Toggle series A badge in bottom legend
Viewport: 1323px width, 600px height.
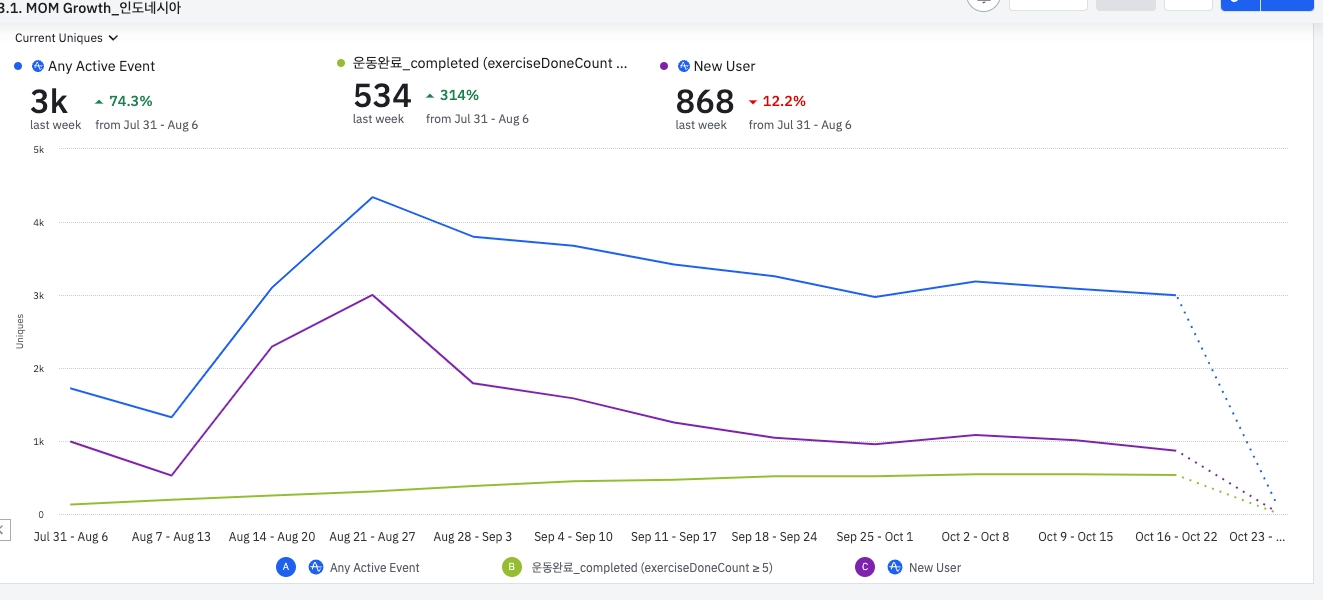pos(286,567)
